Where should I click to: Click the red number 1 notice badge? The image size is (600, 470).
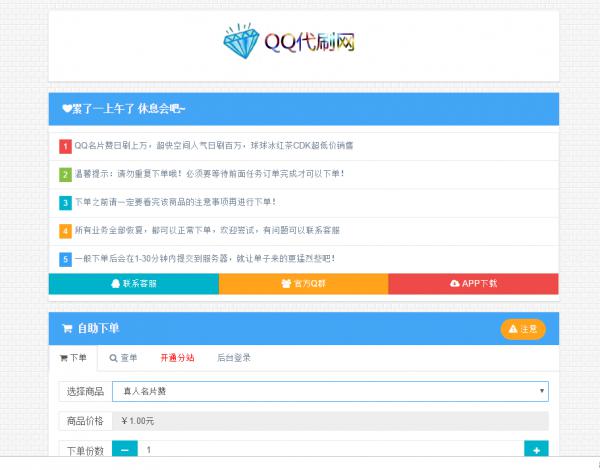[x=65, y=146]
